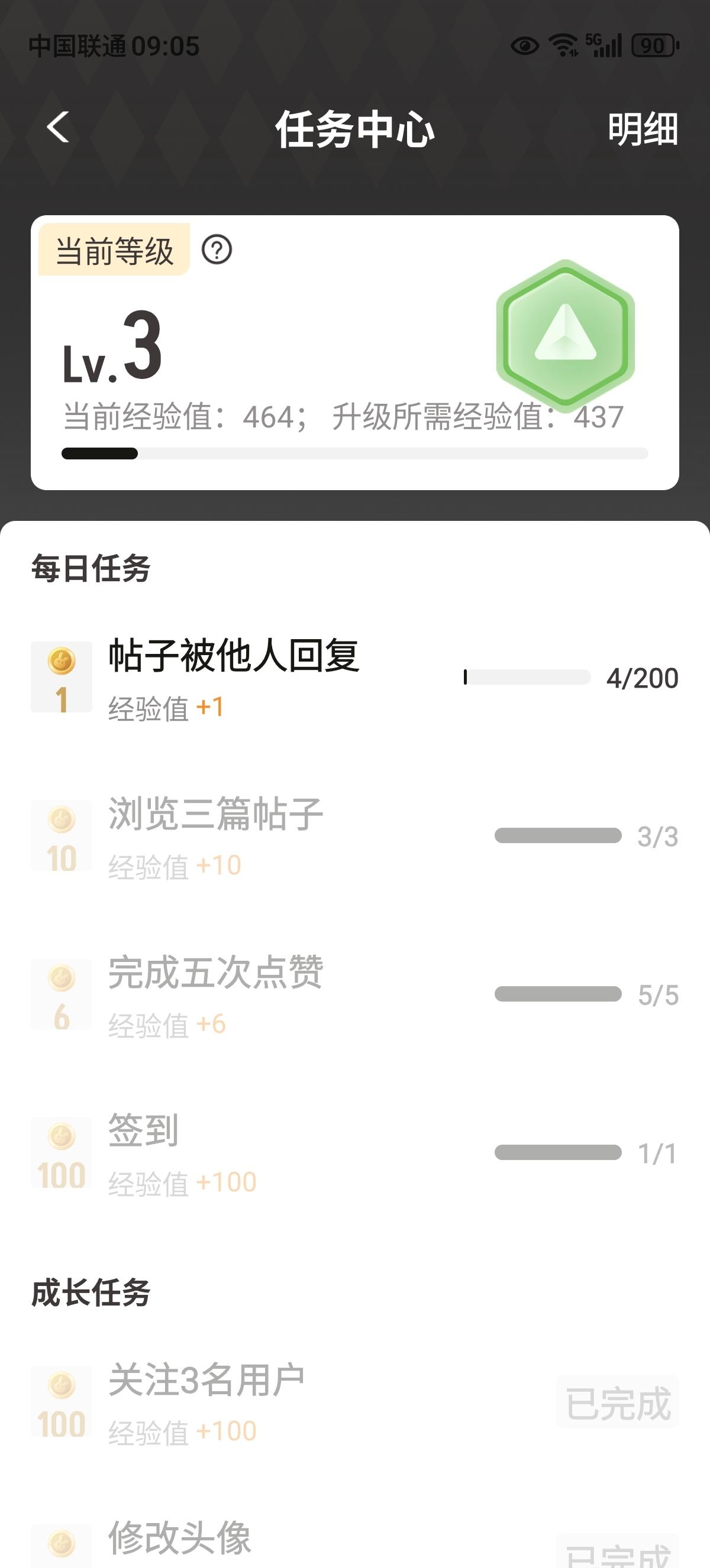Tap the 100-coin icon for 签到 task
710x1568 pixels.
pos(62,1152)
